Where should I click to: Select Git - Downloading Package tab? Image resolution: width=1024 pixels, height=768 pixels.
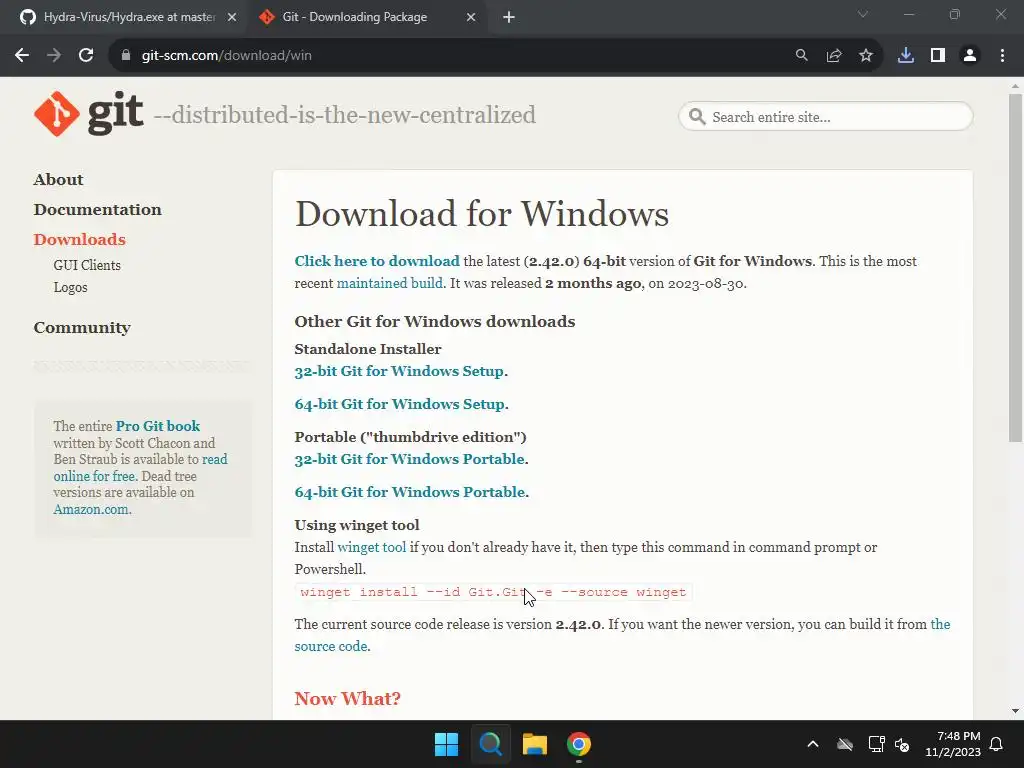point(366,18)
